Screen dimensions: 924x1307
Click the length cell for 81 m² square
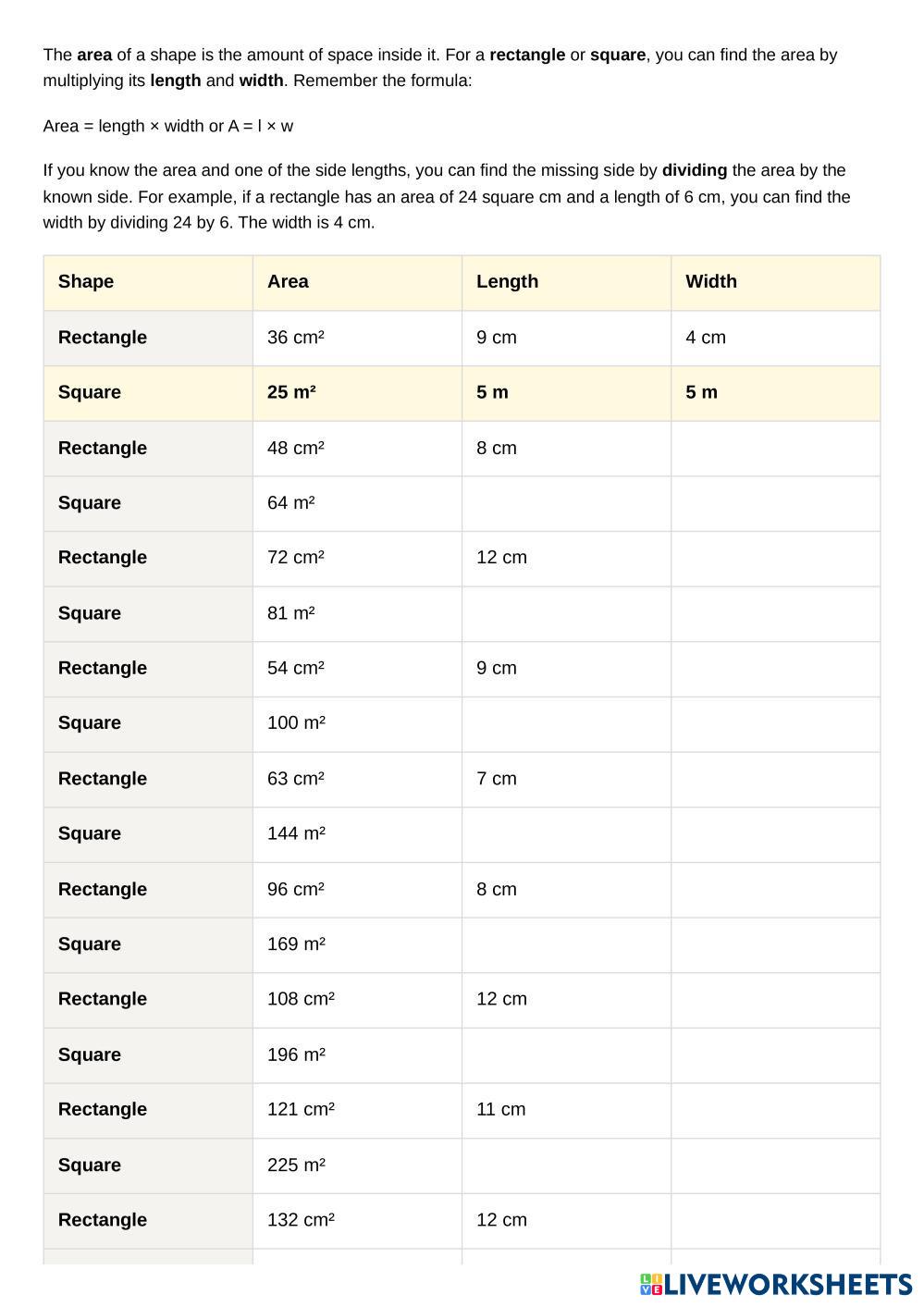pyautogui.click(x=566, y=613)
